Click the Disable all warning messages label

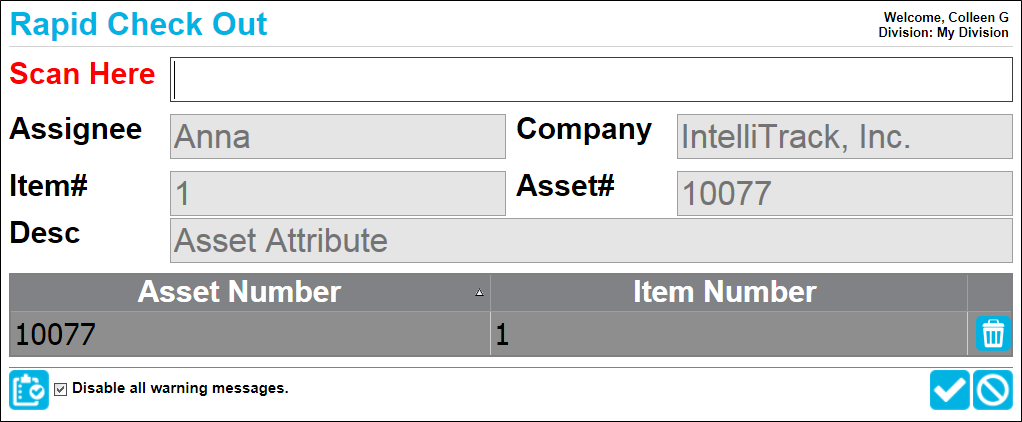[x=181, y=388]
